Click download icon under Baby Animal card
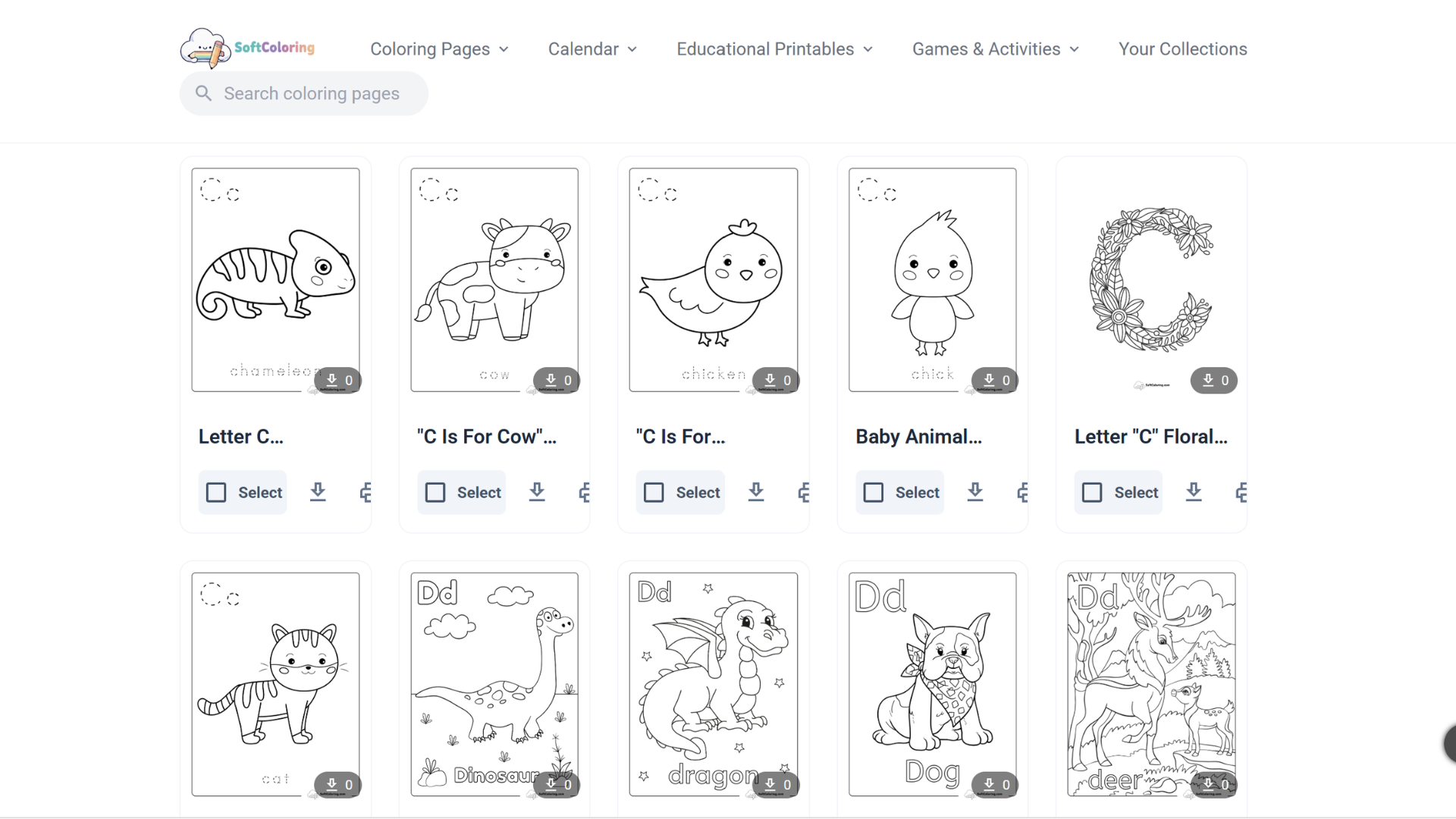This screenshot has width=1456, height=819. point(975,492)
